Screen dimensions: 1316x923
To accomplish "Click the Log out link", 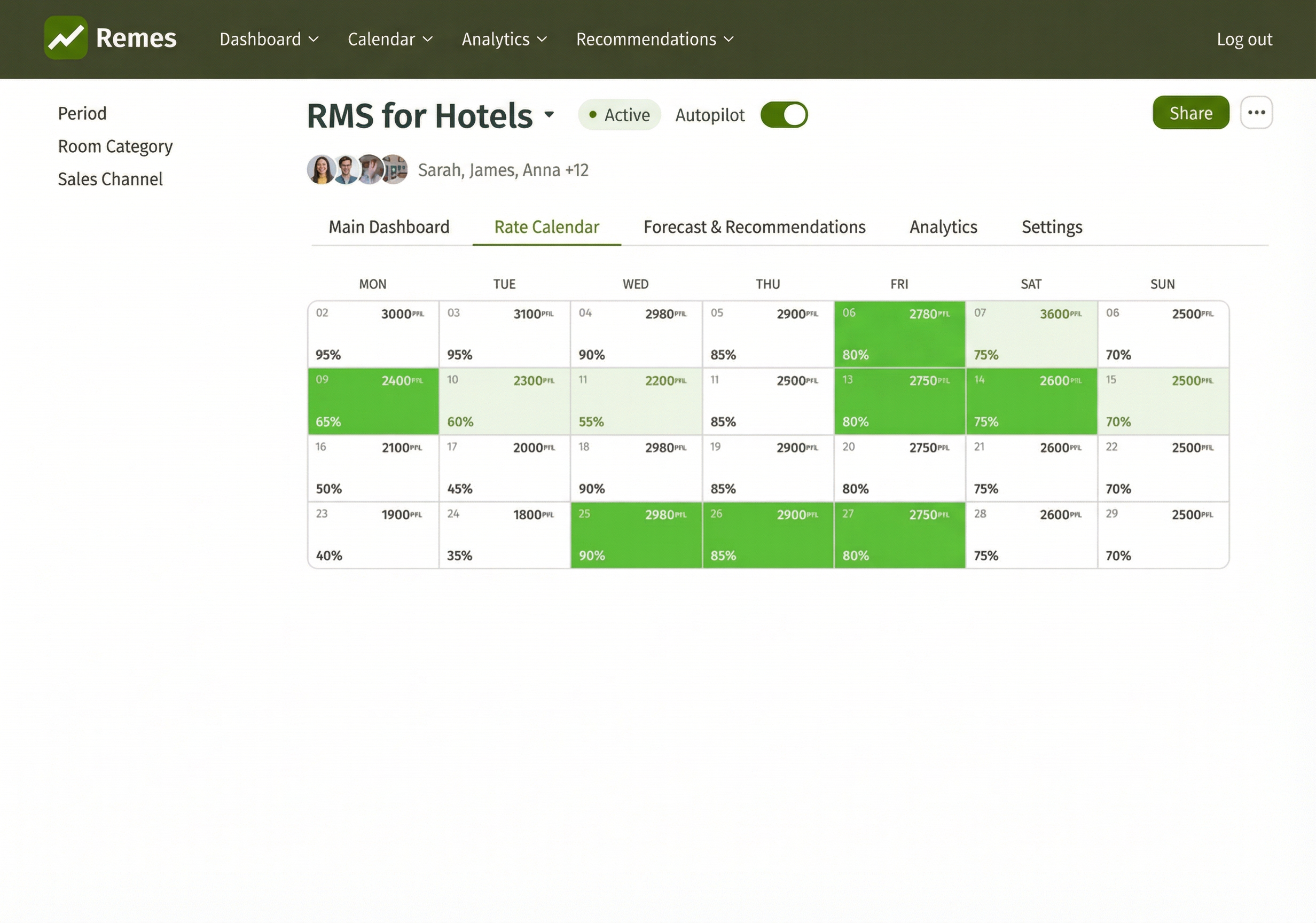I will [x=1244, y=39].
